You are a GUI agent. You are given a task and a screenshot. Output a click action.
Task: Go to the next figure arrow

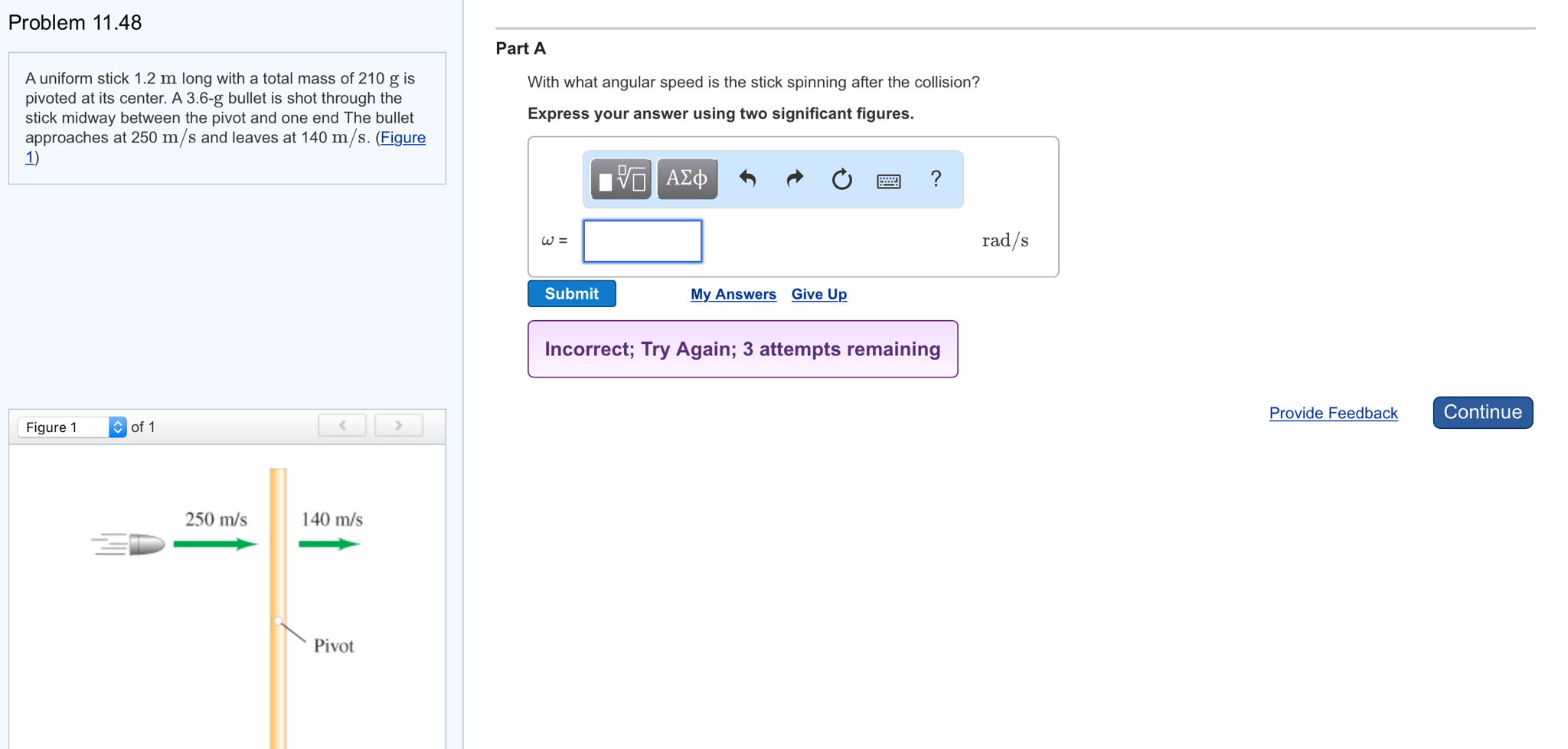(x=399, y=425)
